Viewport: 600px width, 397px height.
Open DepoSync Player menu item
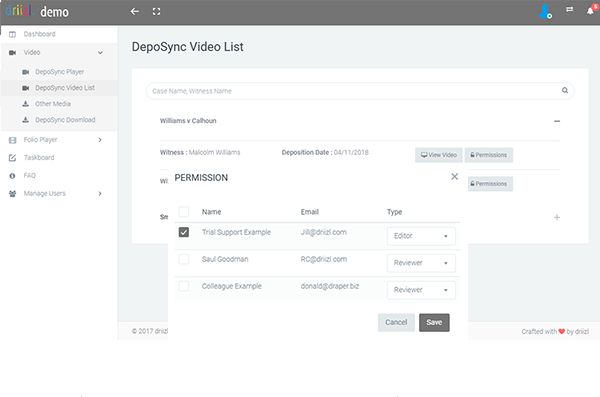click(x=60, y=72)
